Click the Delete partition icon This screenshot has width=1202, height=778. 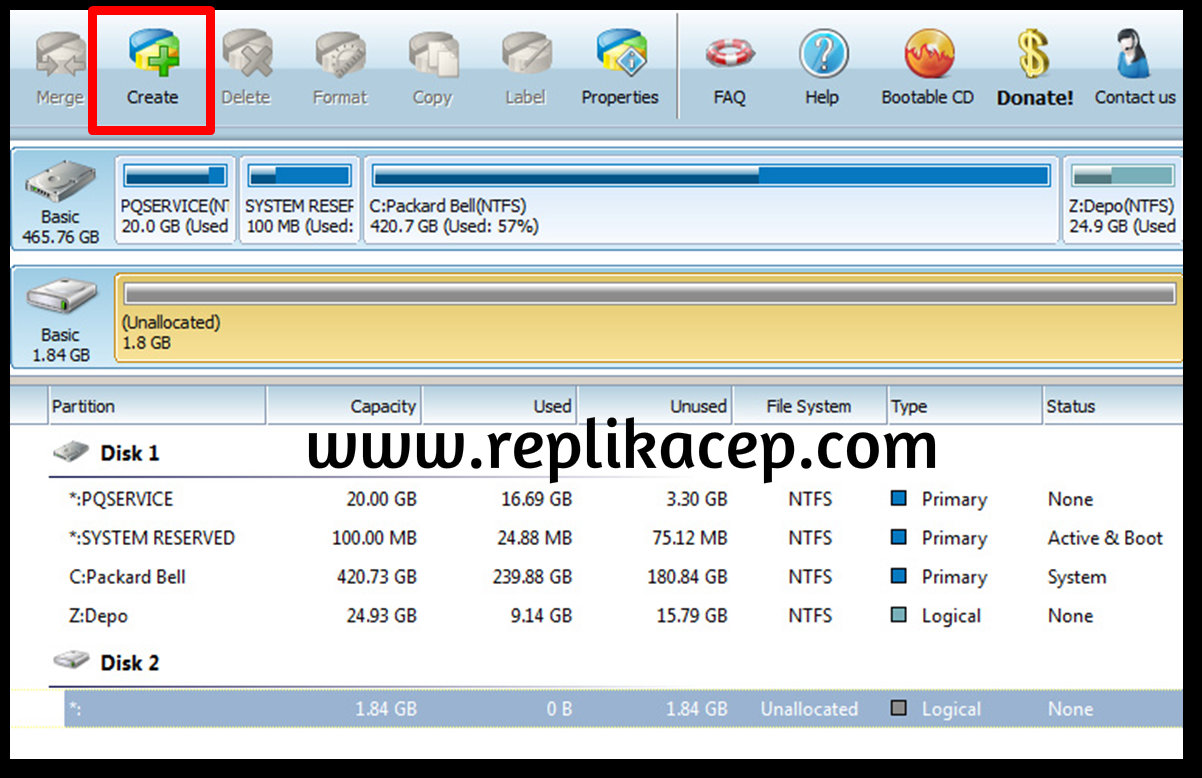(246, 66)
